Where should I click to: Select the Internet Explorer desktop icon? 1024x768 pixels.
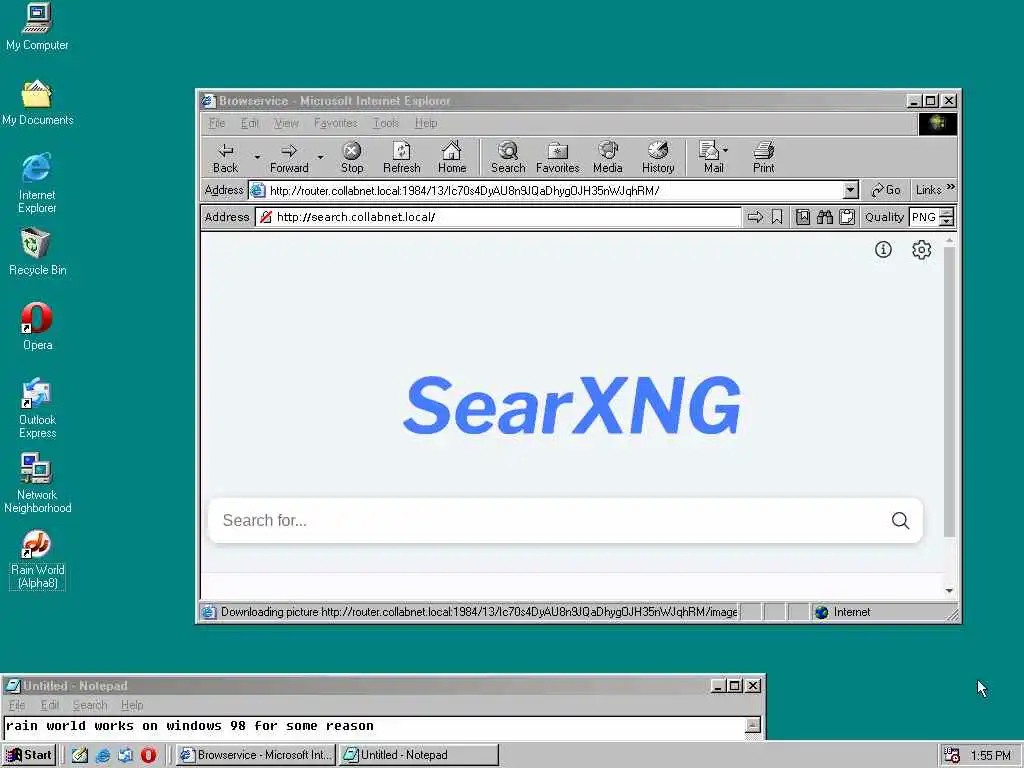pos(37,184)
